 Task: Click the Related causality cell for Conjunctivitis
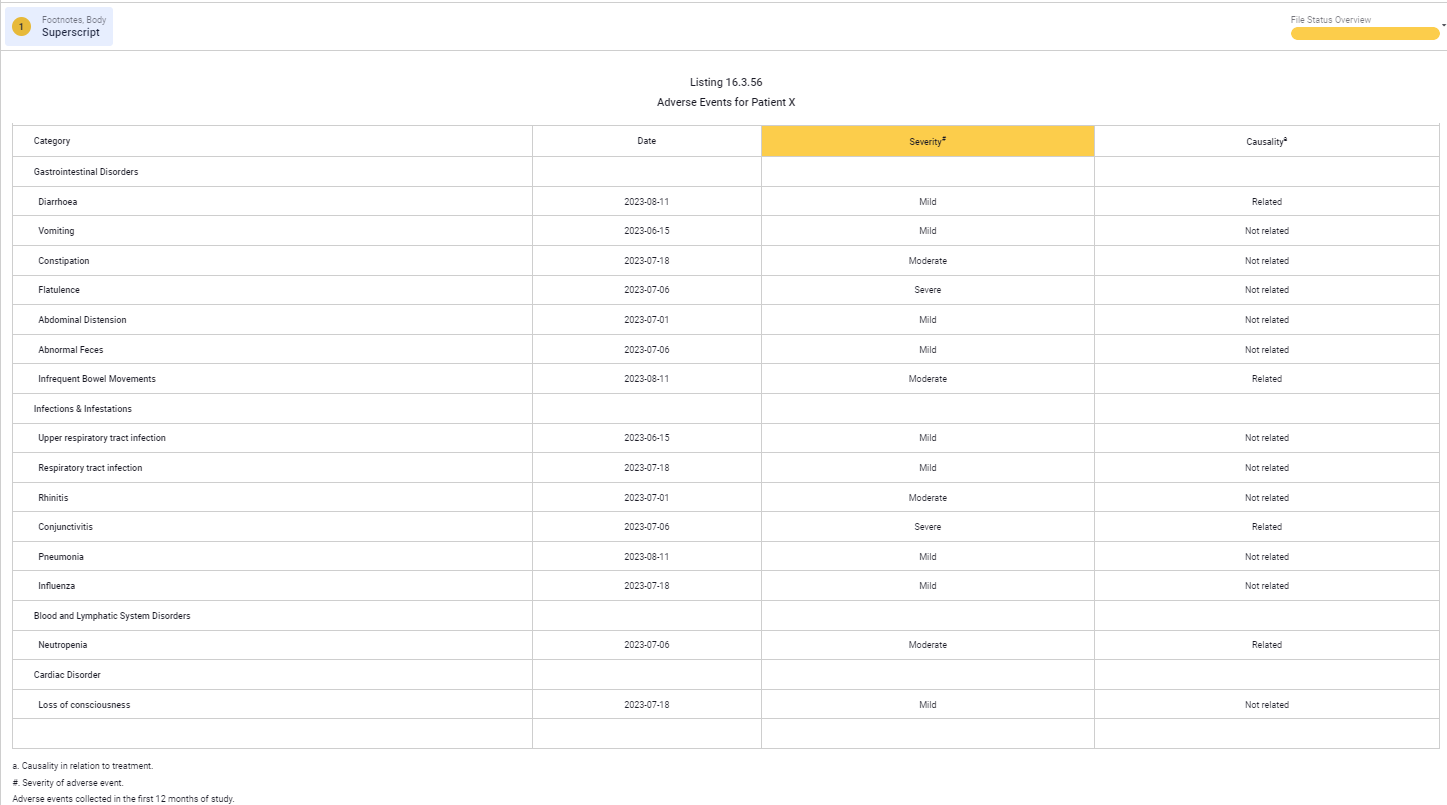coord(1266,527)
